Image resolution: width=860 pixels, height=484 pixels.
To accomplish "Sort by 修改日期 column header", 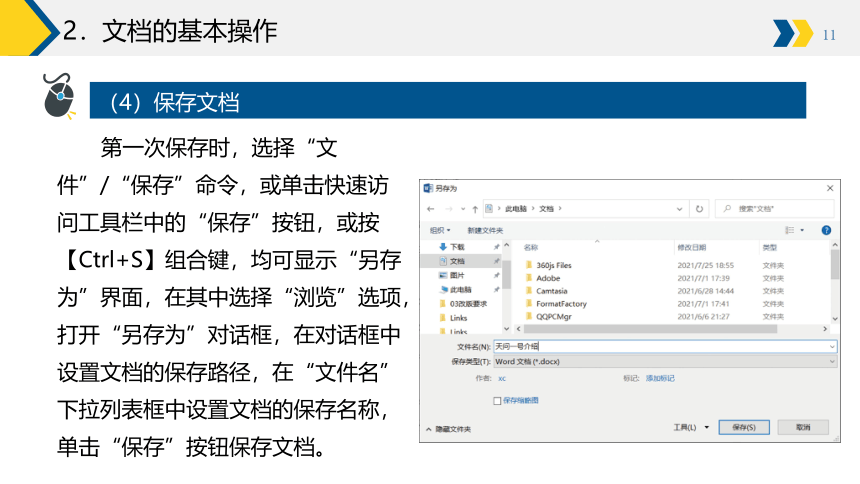I will coord(692,247).
